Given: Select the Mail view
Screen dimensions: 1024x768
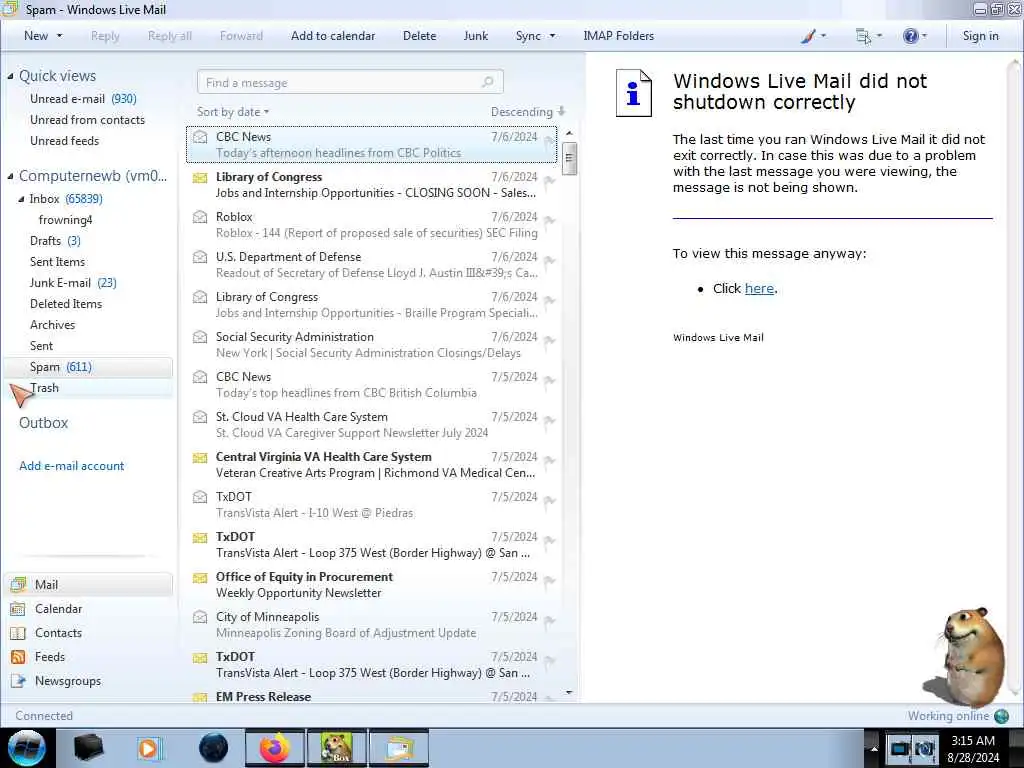Looking at the screenshot, I should coord(89,584).
